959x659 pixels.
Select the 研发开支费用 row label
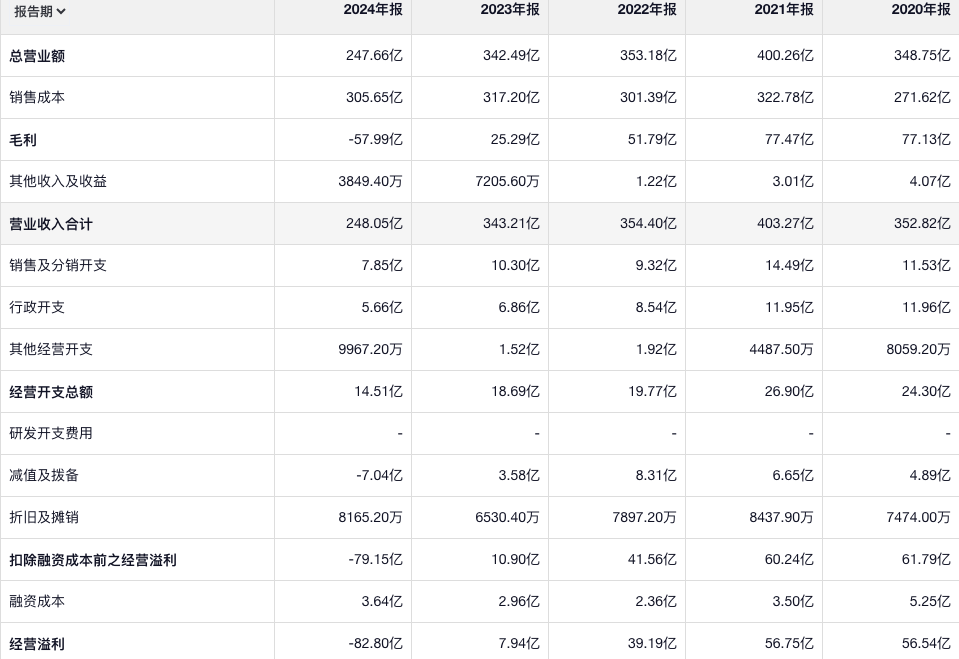(x=51, y=434)
